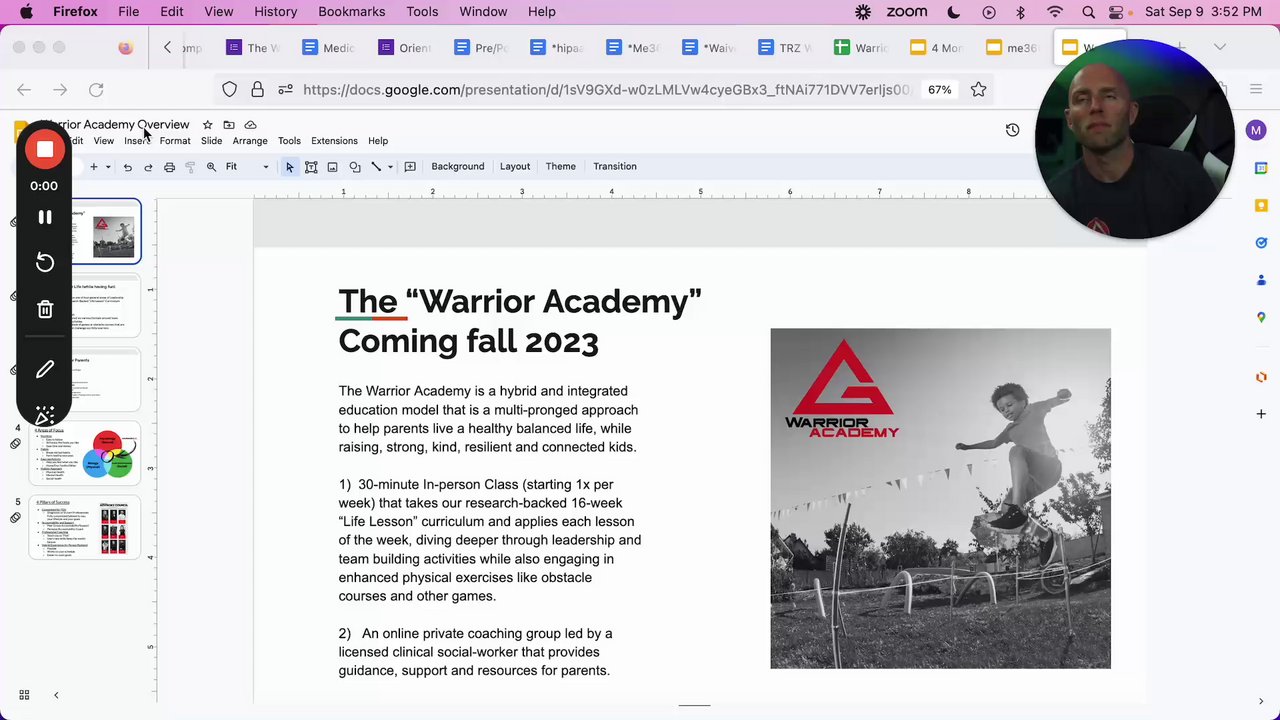Open the version history clock icon
The width and height of the screenshot is (1280, 720).
1012,130
